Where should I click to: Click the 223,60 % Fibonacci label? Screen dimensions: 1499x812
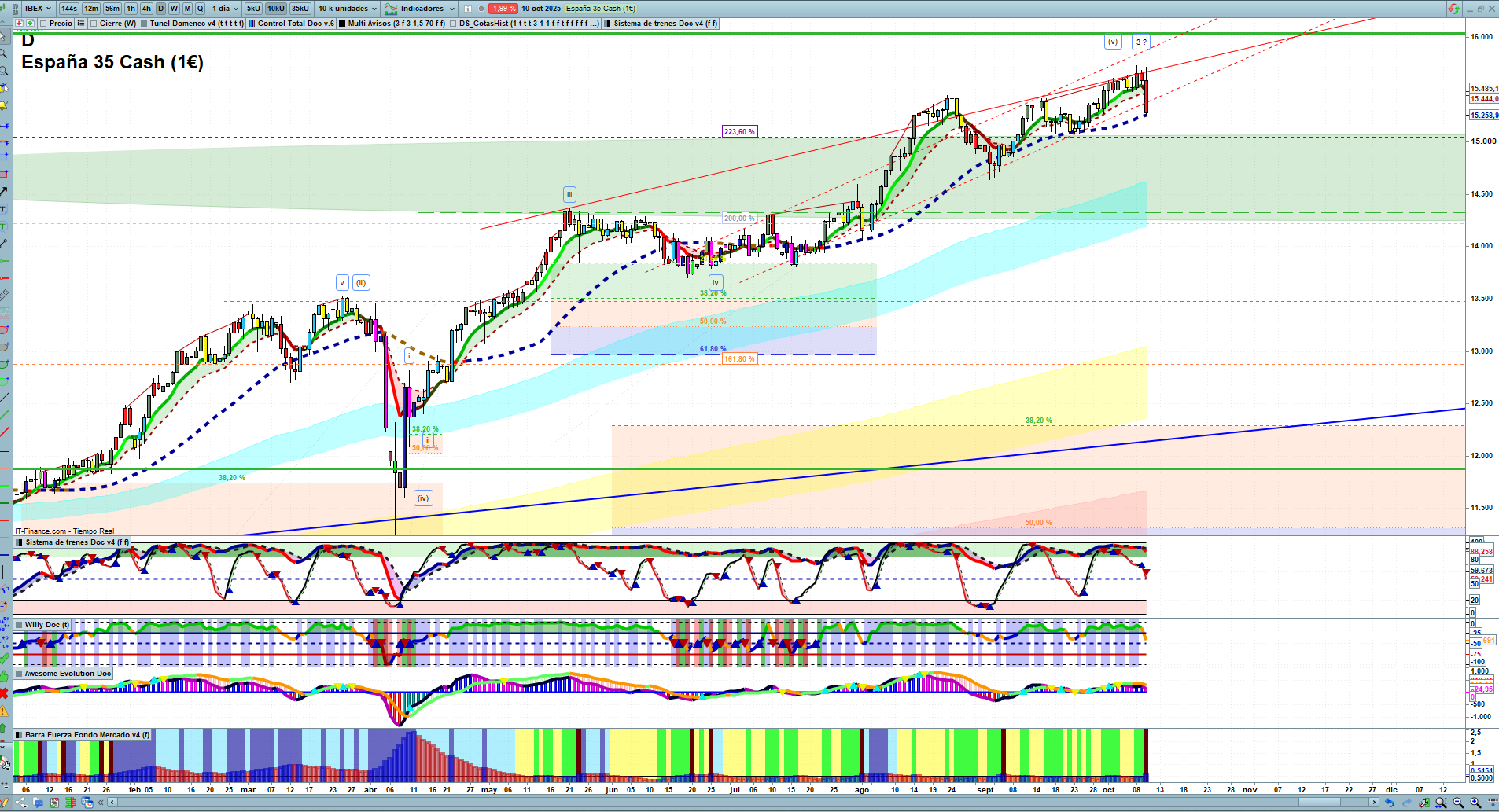click(x=739, y=132)
